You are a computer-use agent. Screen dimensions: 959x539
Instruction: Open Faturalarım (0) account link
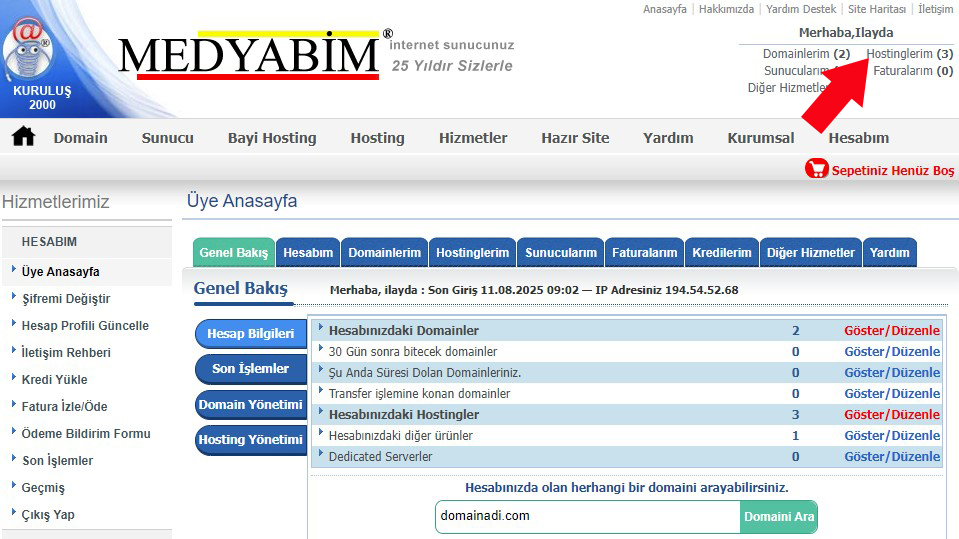click(x=913, y=71)
